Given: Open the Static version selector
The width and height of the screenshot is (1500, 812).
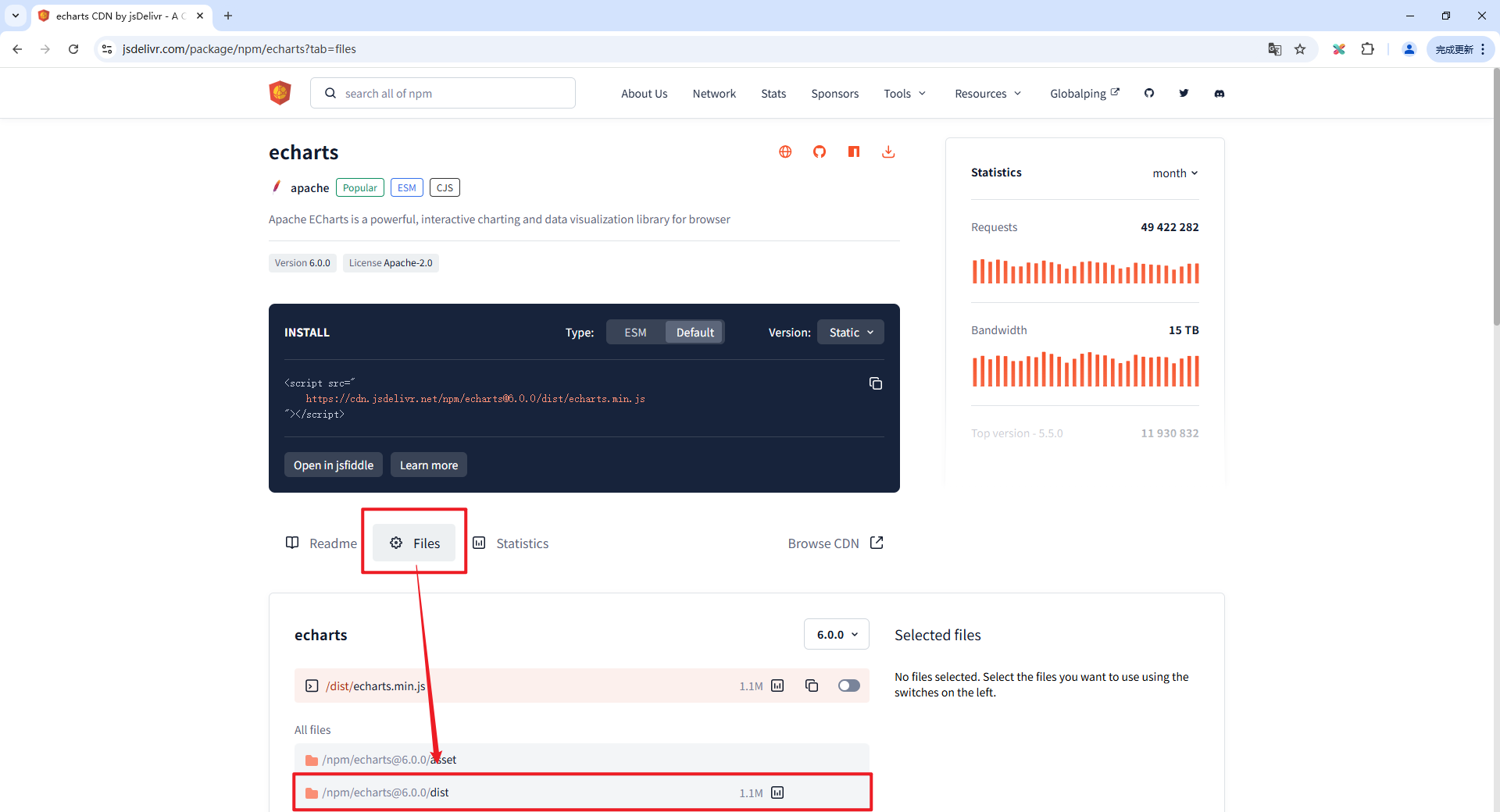Looking at the screenshot, I should coord(850,332).
